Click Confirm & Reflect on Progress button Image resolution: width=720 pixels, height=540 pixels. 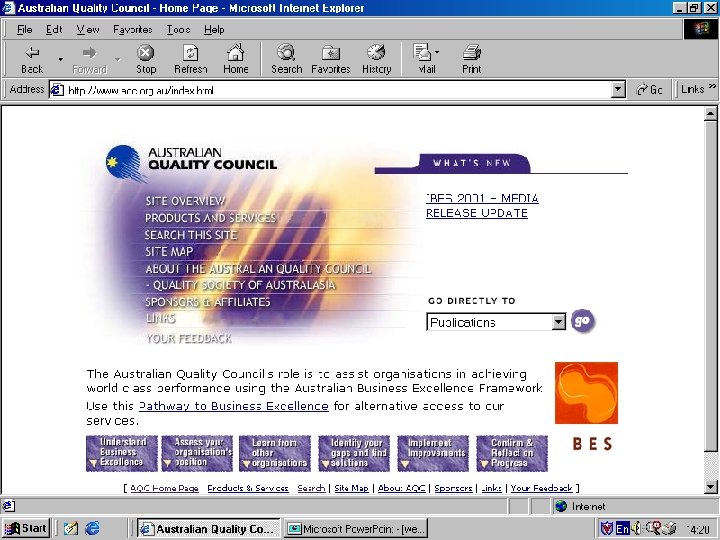(512, 453)
